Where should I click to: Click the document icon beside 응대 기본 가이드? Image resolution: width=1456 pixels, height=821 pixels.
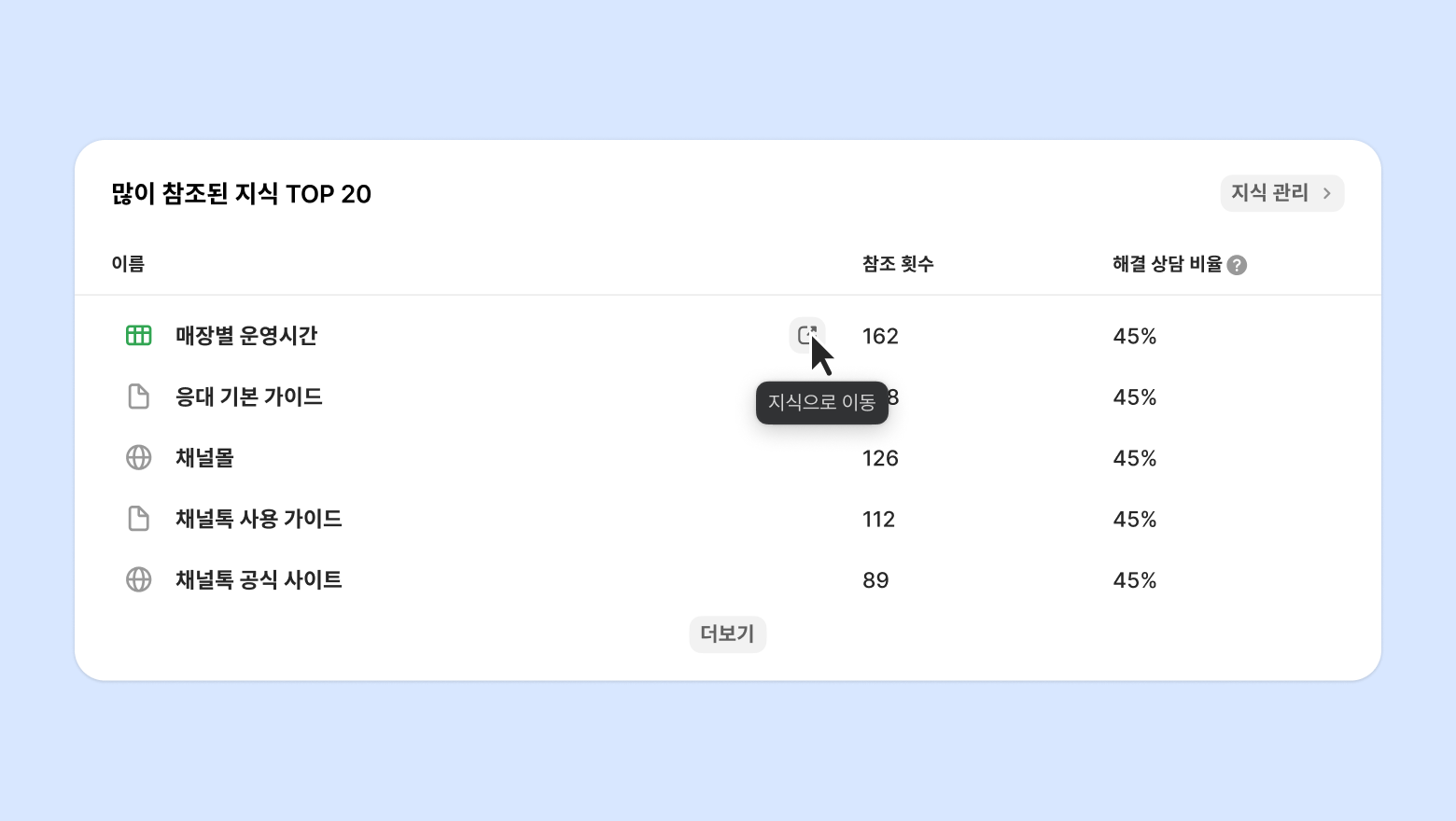[x=138, y=397]
